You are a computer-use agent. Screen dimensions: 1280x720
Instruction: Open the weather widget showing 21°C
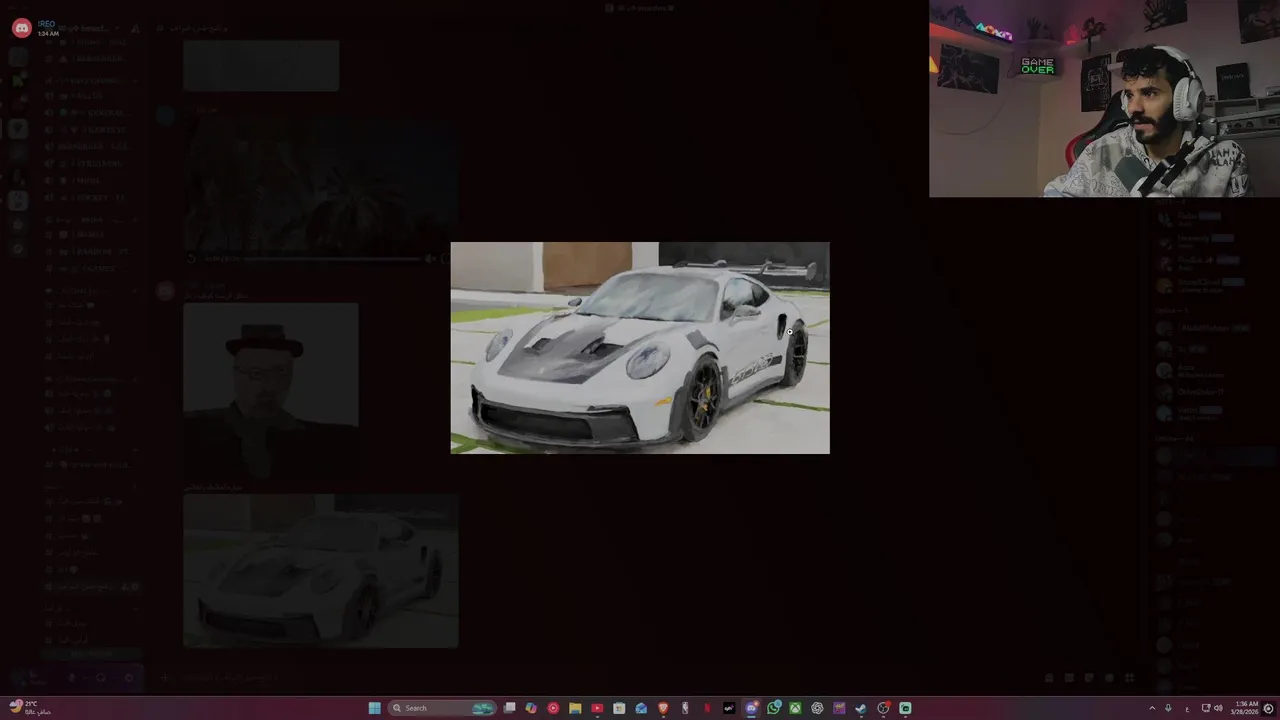click(30, 708)
